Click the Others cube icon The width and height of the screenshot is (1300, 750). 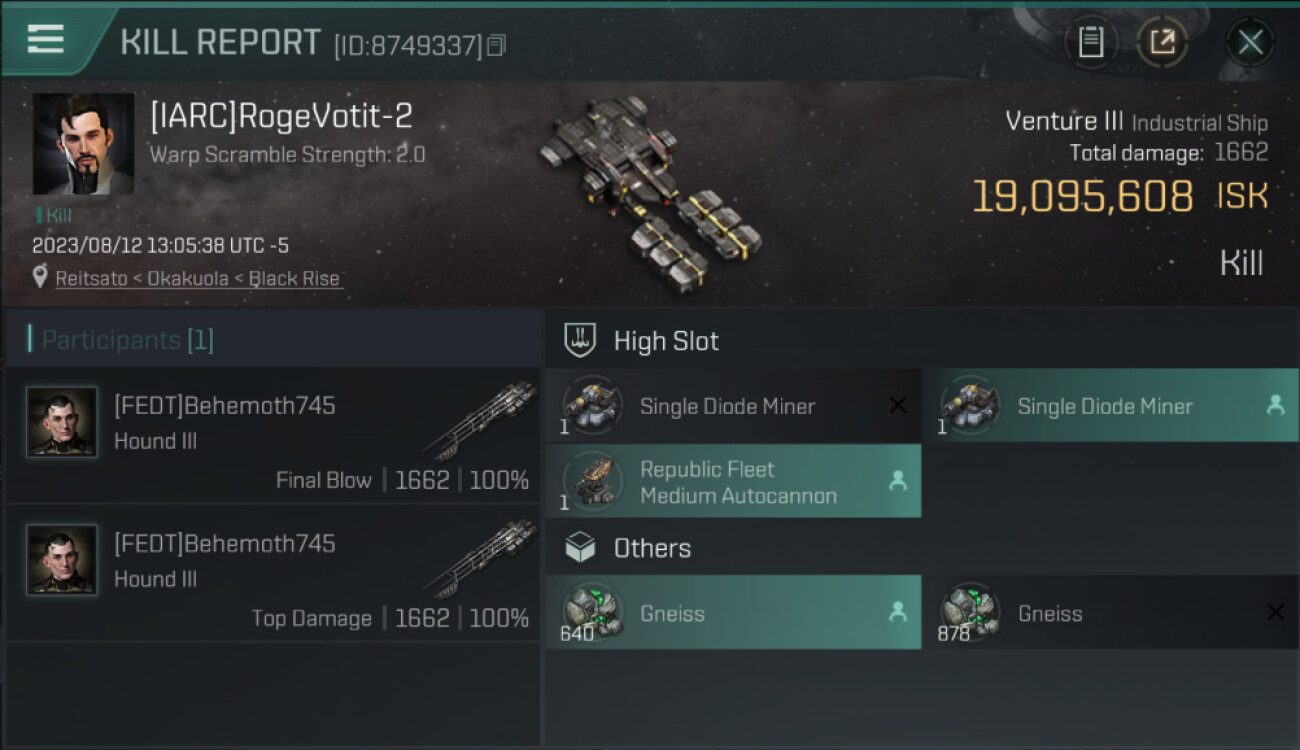pyautogui.click(x=580, y=548)
